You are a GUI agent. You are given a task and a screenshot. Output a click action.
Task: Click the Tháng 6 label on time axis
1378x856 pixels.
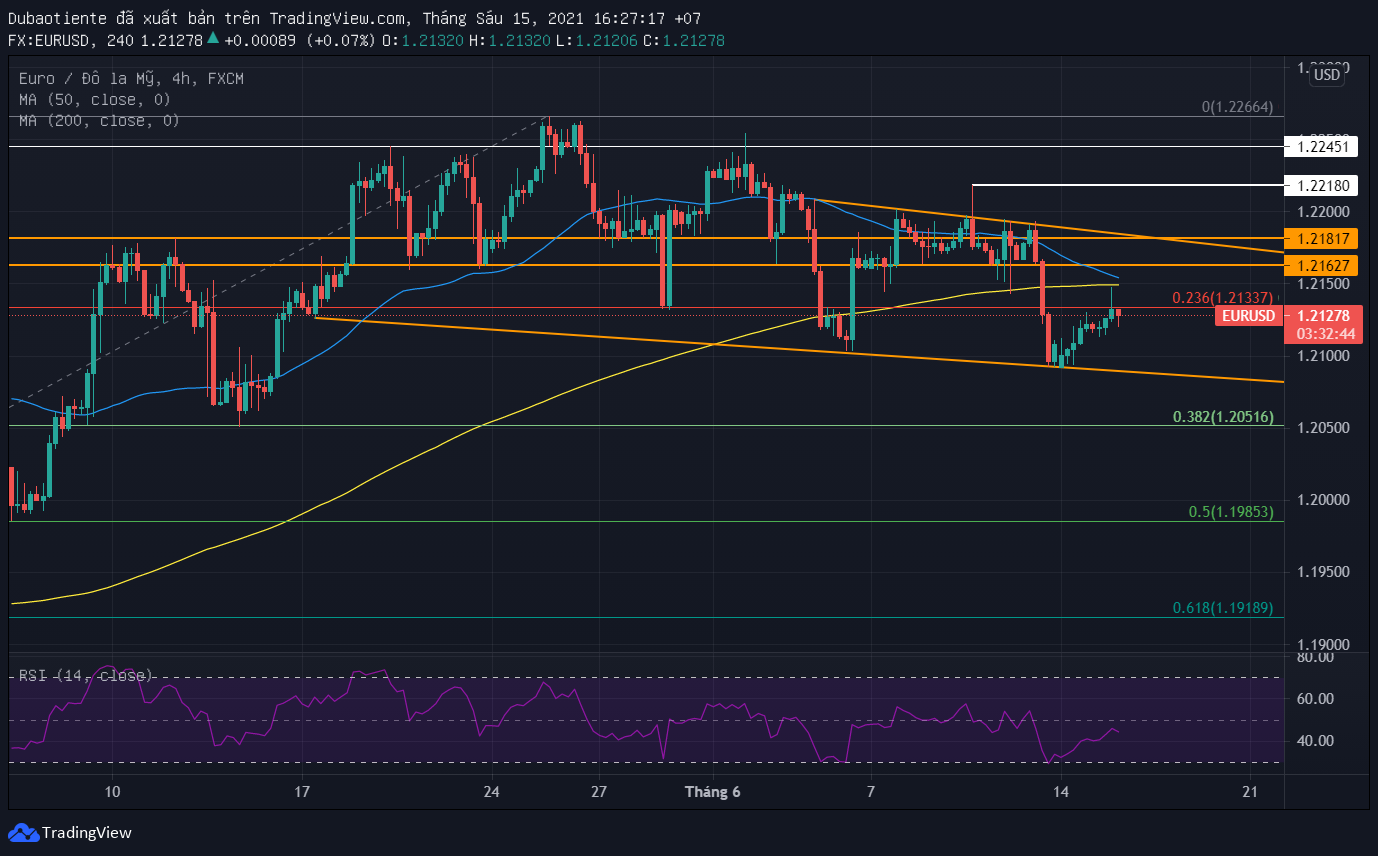712,792
